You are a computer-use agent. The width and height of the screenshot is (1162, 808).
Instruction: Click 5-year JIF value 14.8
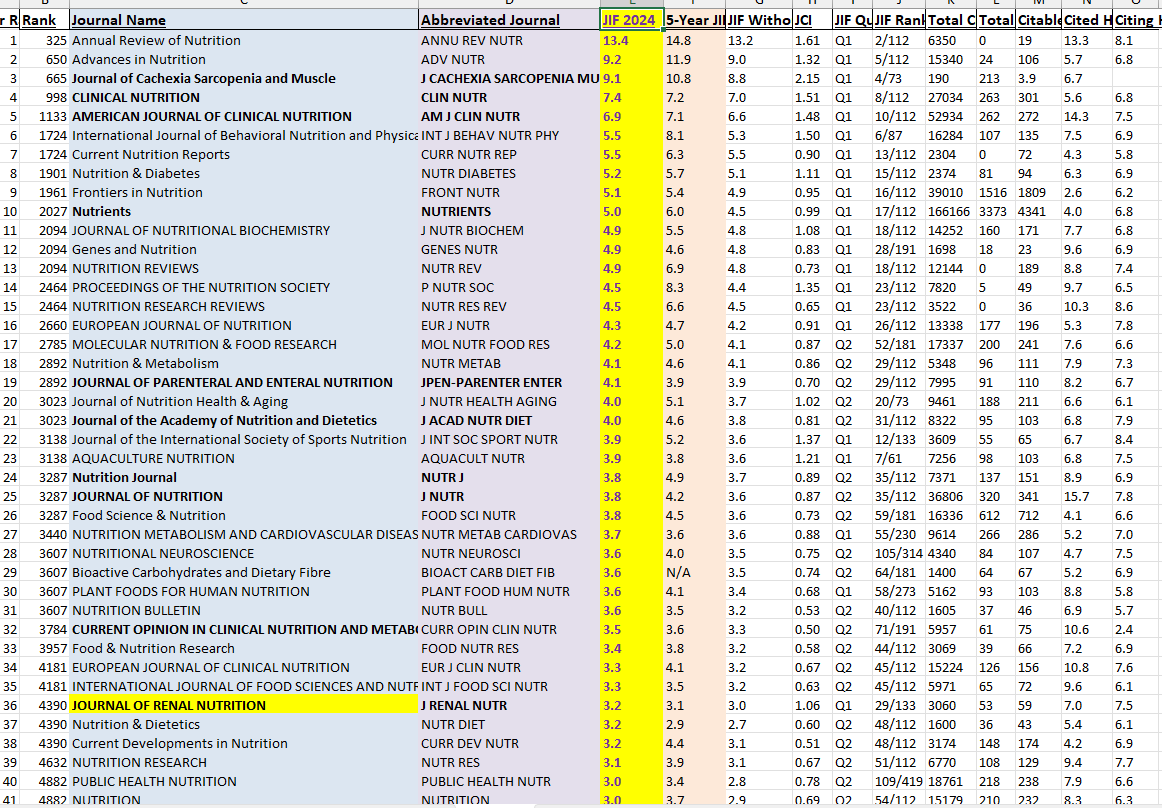[694, 41]
